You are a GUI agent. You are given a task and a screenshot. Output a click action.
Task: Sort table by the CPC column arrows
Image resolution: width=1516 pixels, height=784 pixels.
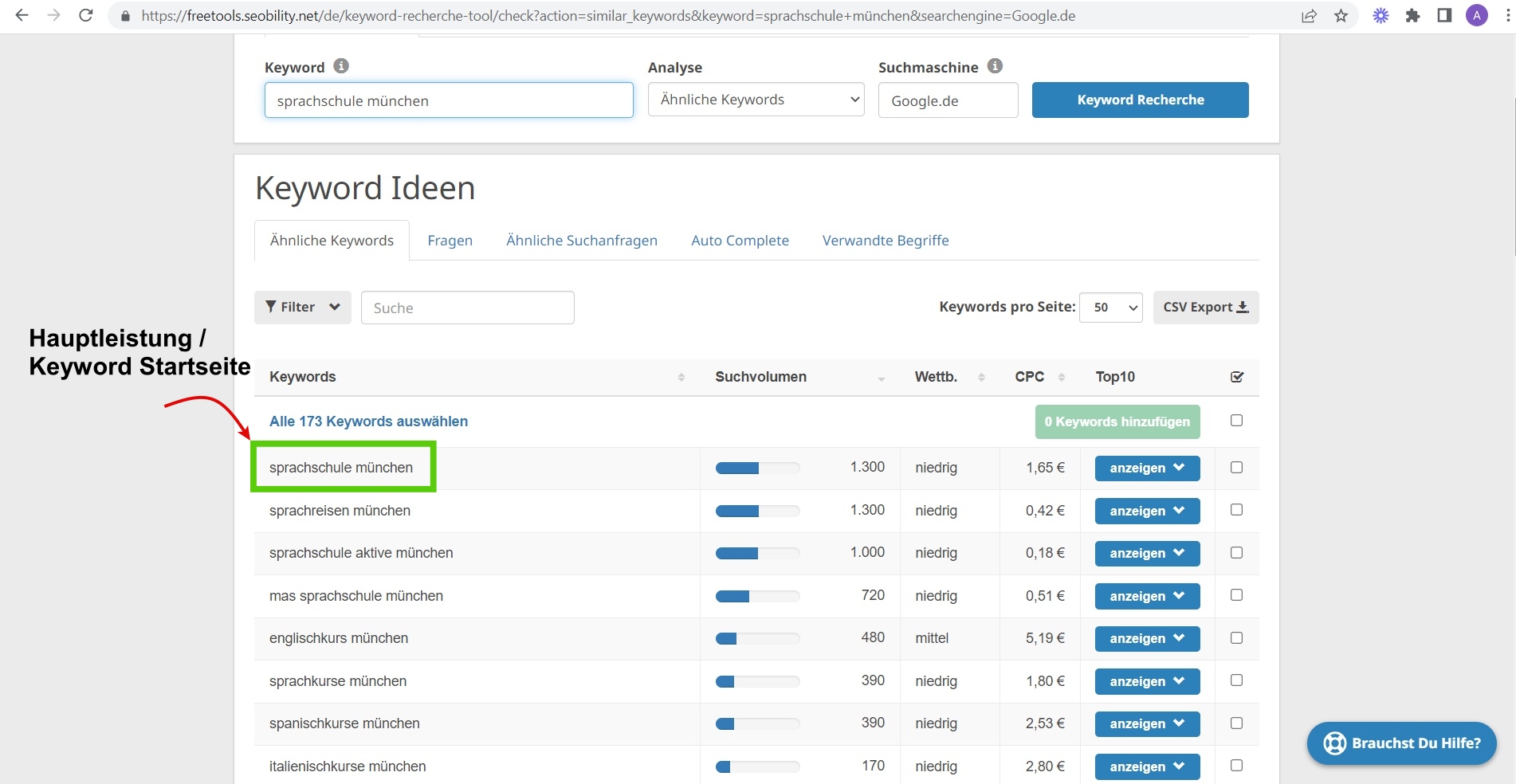pyautogui.click(x=1062, y=377)
